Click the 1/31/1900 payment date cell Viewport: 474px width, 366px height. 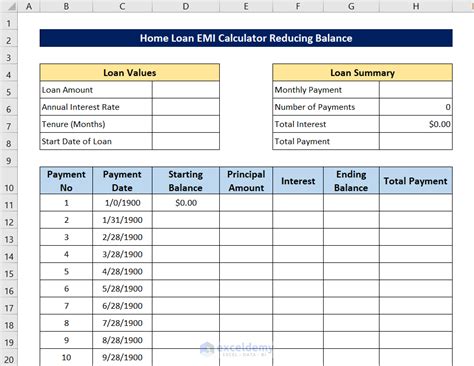tap(122, 220)
